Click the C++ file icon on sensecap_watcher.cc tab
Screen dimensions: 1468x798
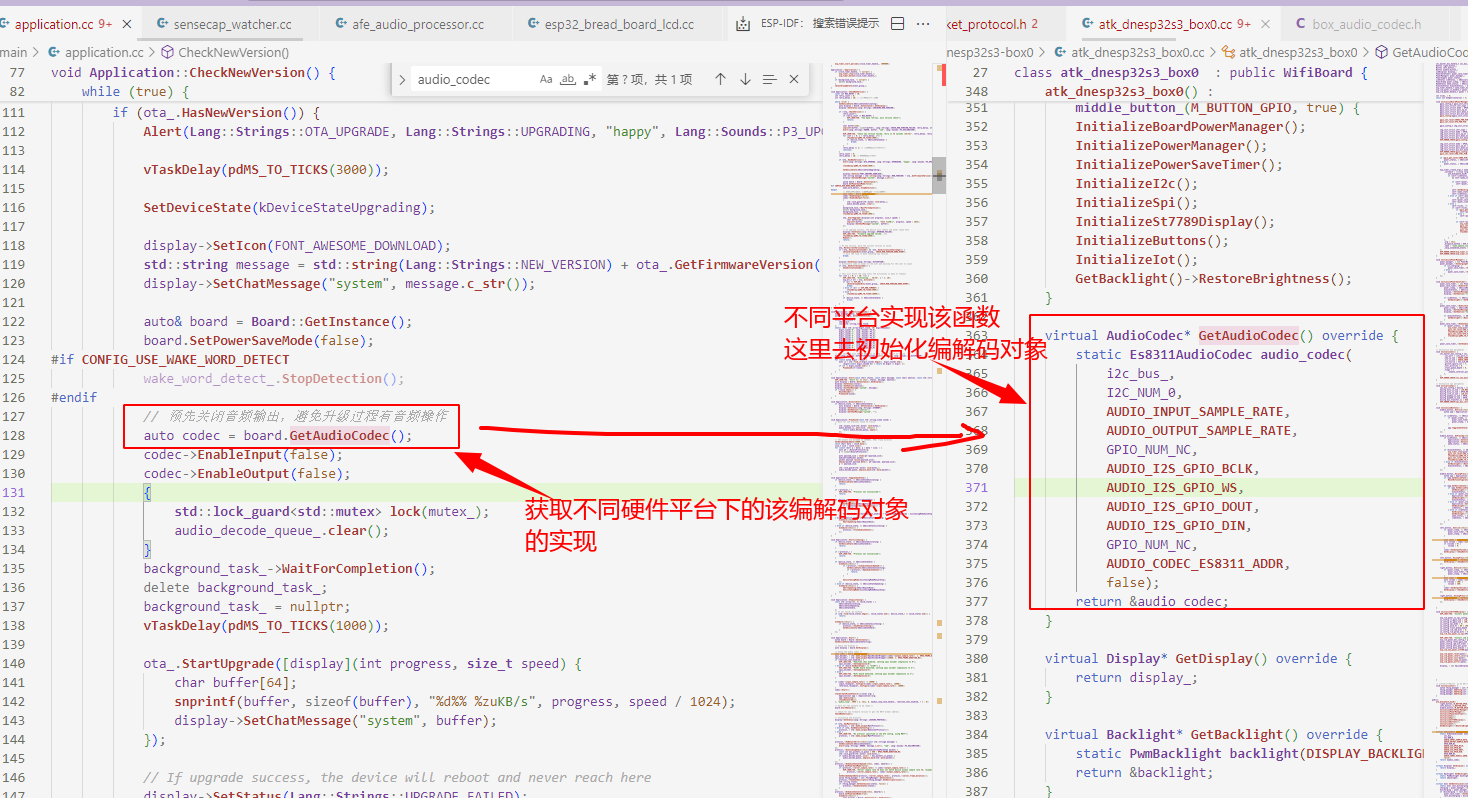[x=162, y=24]
